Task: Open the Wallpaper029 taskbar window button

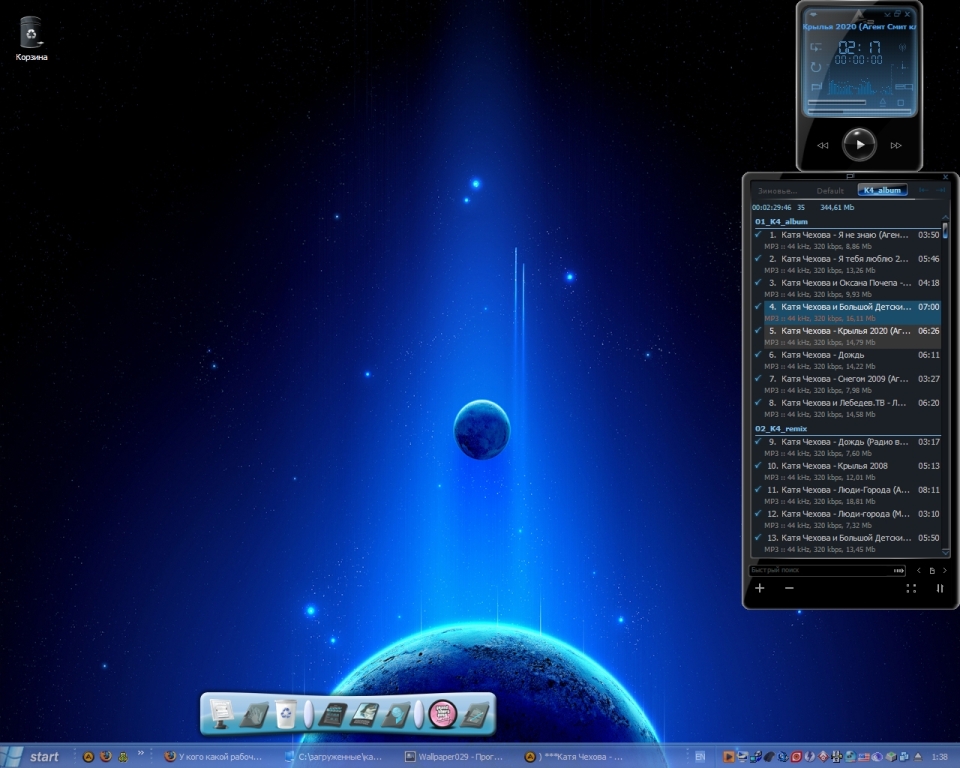Action: pyautogui.click(x=455, y=757)
